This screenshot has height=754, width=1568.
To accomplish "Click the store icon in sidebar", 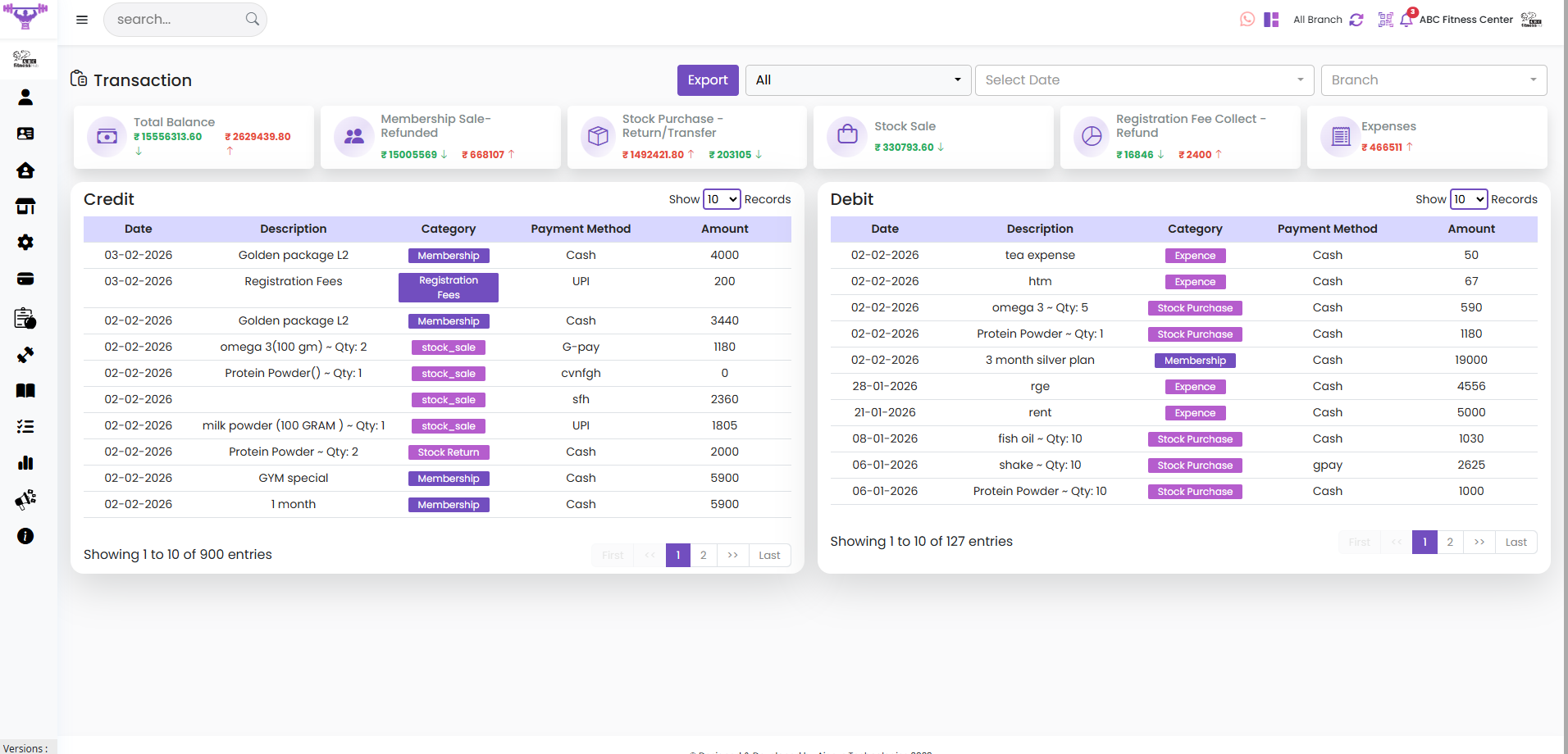I will click(x=25, y=207).
